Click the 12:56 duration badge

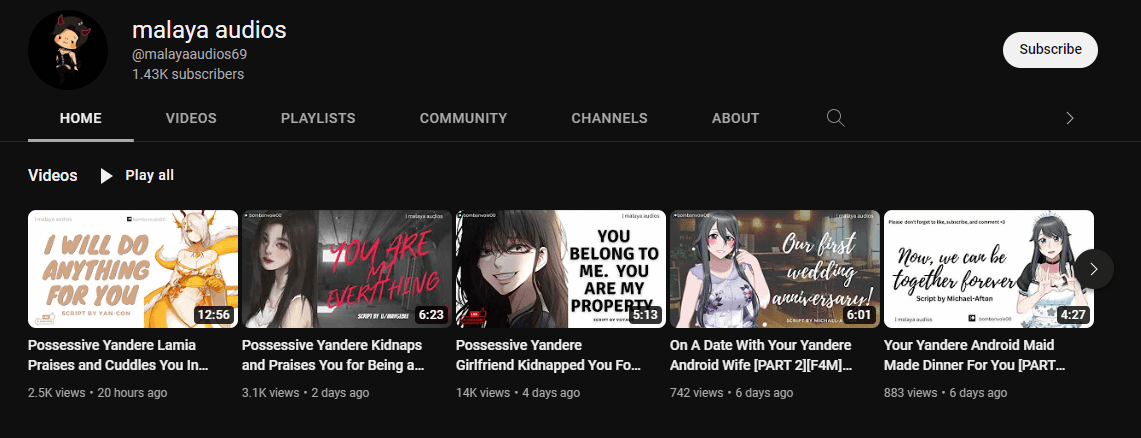(x=213, y=315)
